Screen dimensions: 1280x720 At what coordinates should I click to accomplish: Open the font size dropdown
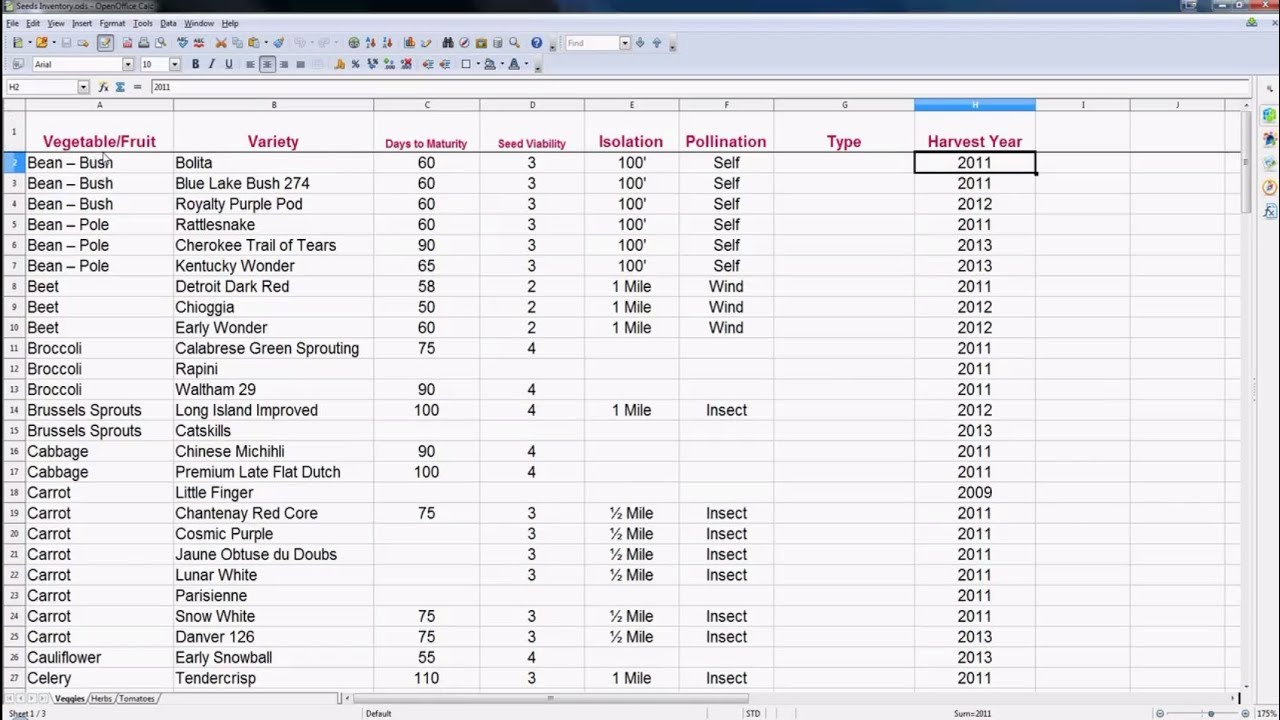(x=174, y=63)
